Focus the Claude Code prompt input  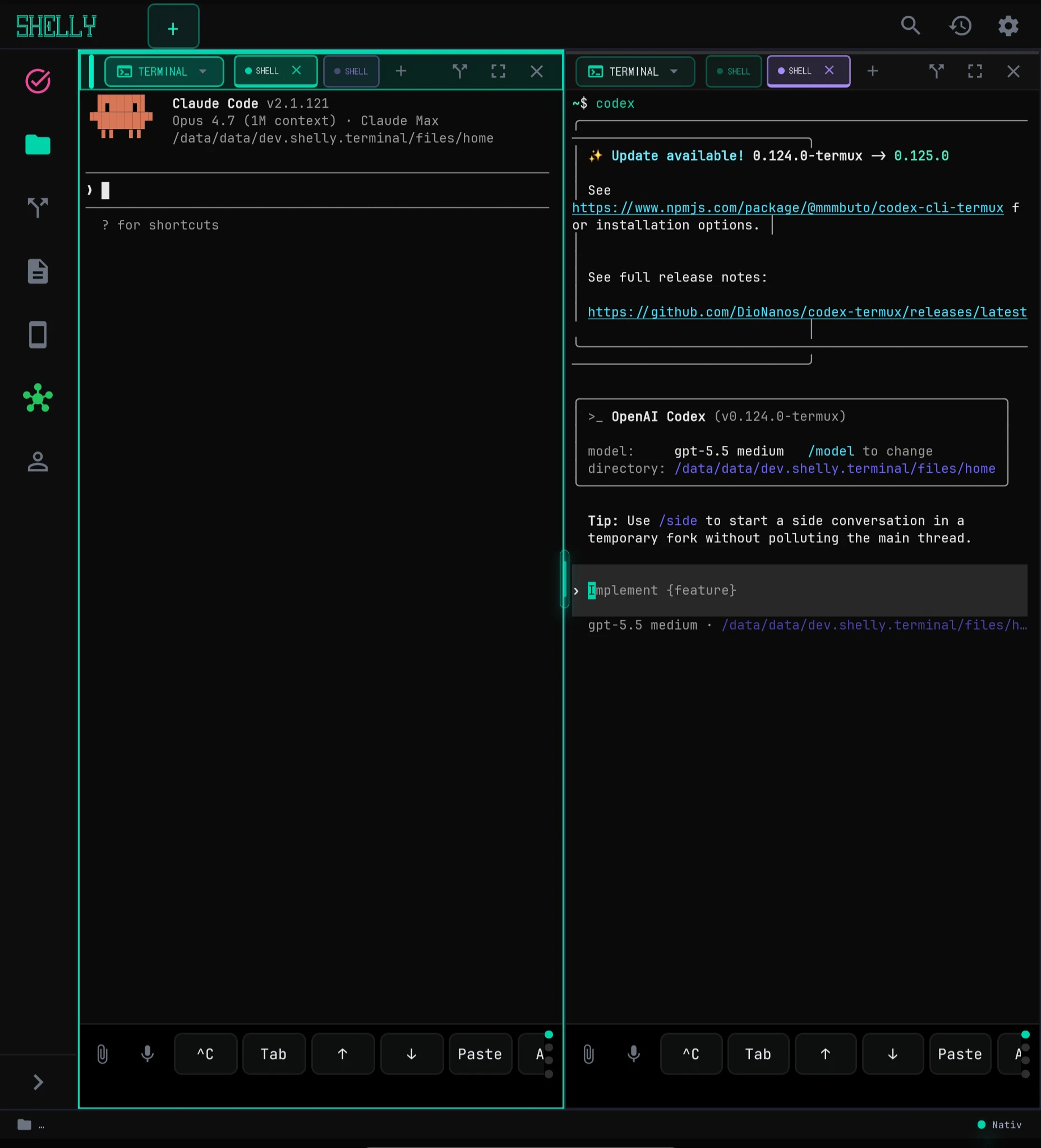pos(317,190)
